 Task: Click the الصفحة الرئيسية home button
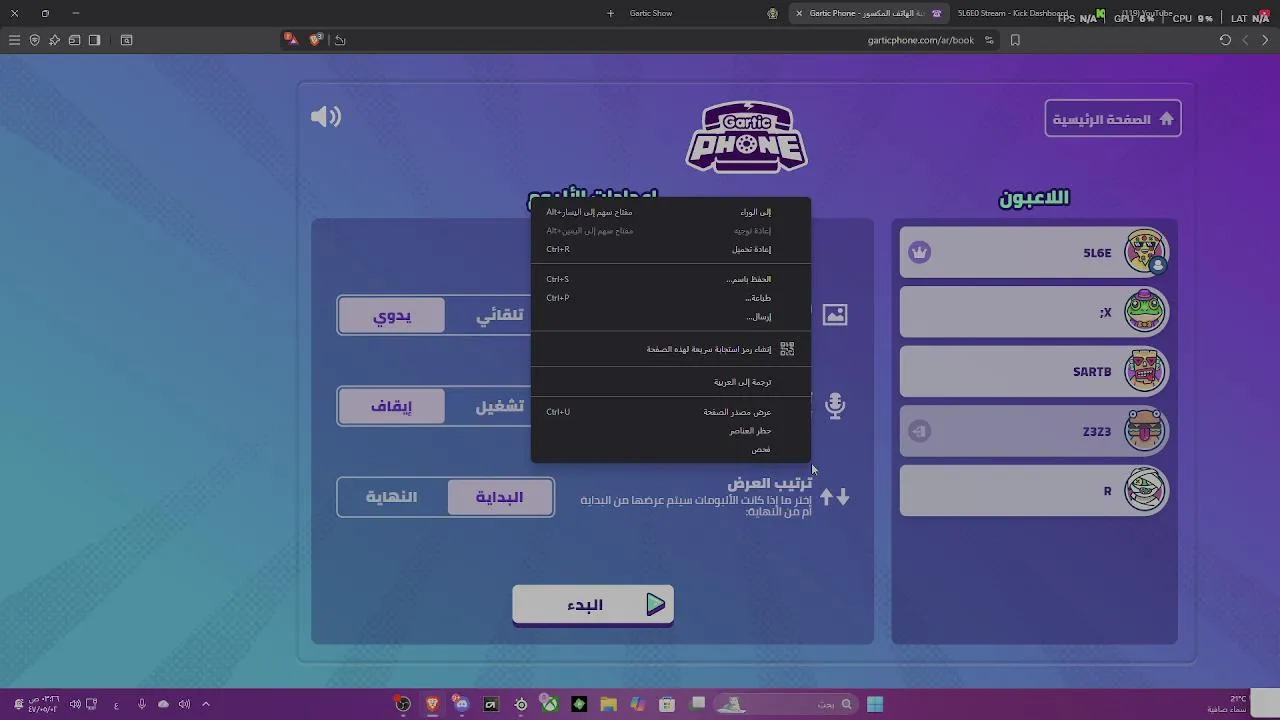click(1113, 119)
